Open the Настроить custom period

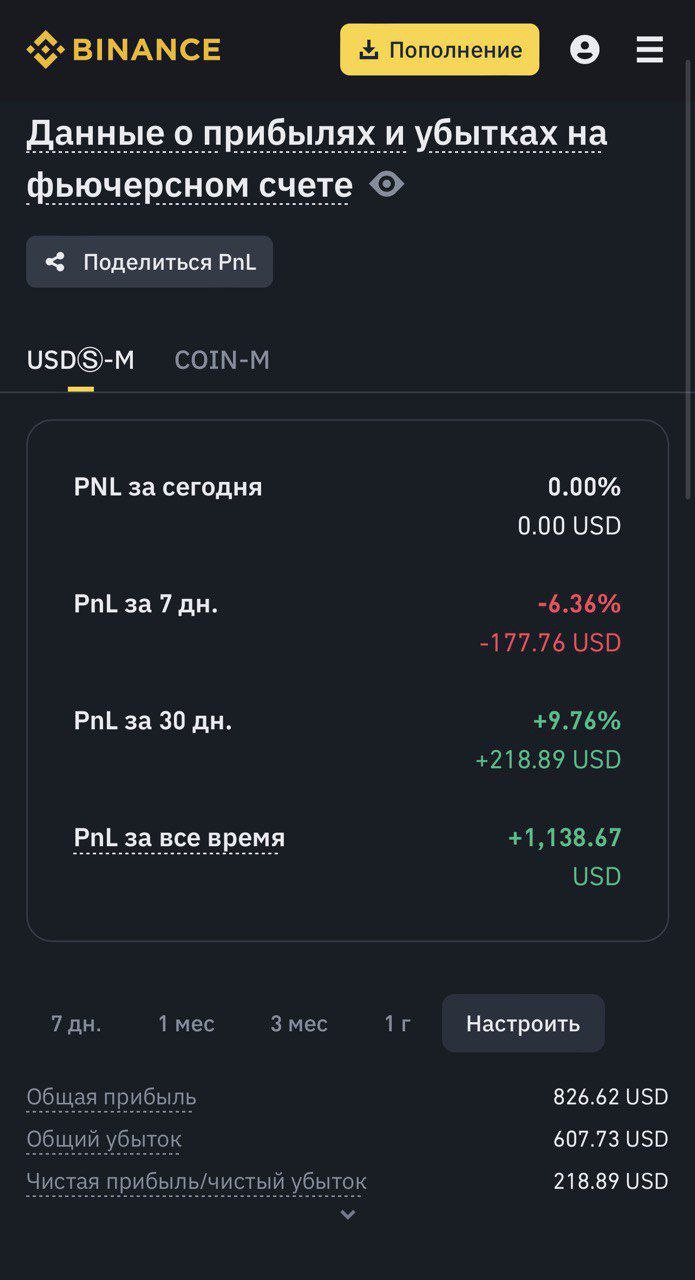523,1024
